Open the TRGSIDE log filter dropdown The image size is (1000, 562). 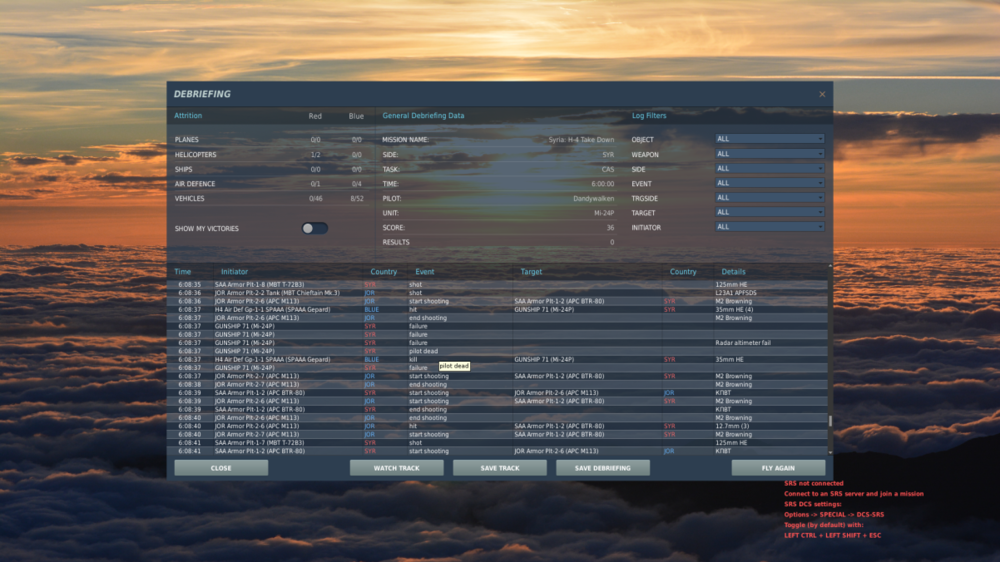coord(769,198)
